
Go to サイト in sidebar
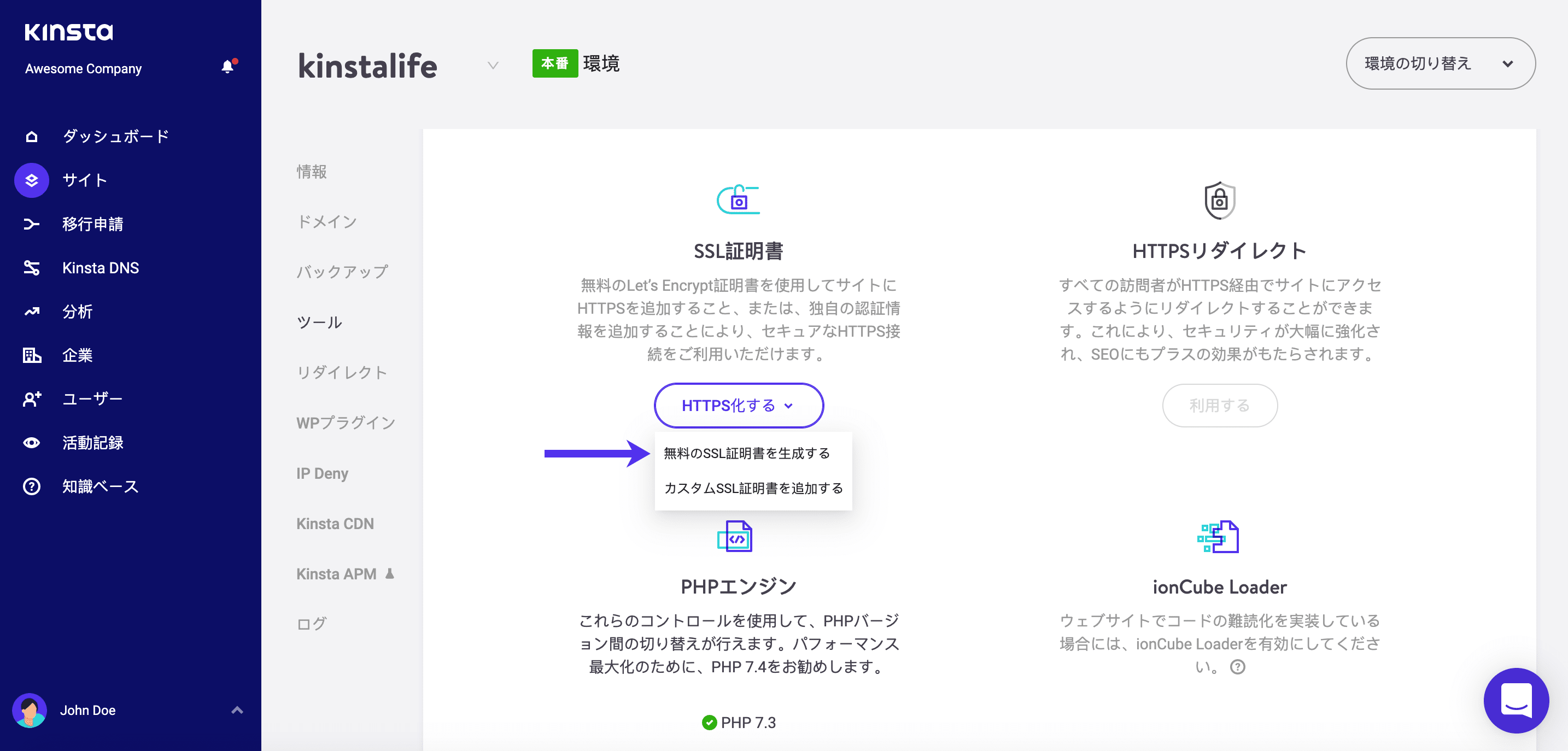85,180
